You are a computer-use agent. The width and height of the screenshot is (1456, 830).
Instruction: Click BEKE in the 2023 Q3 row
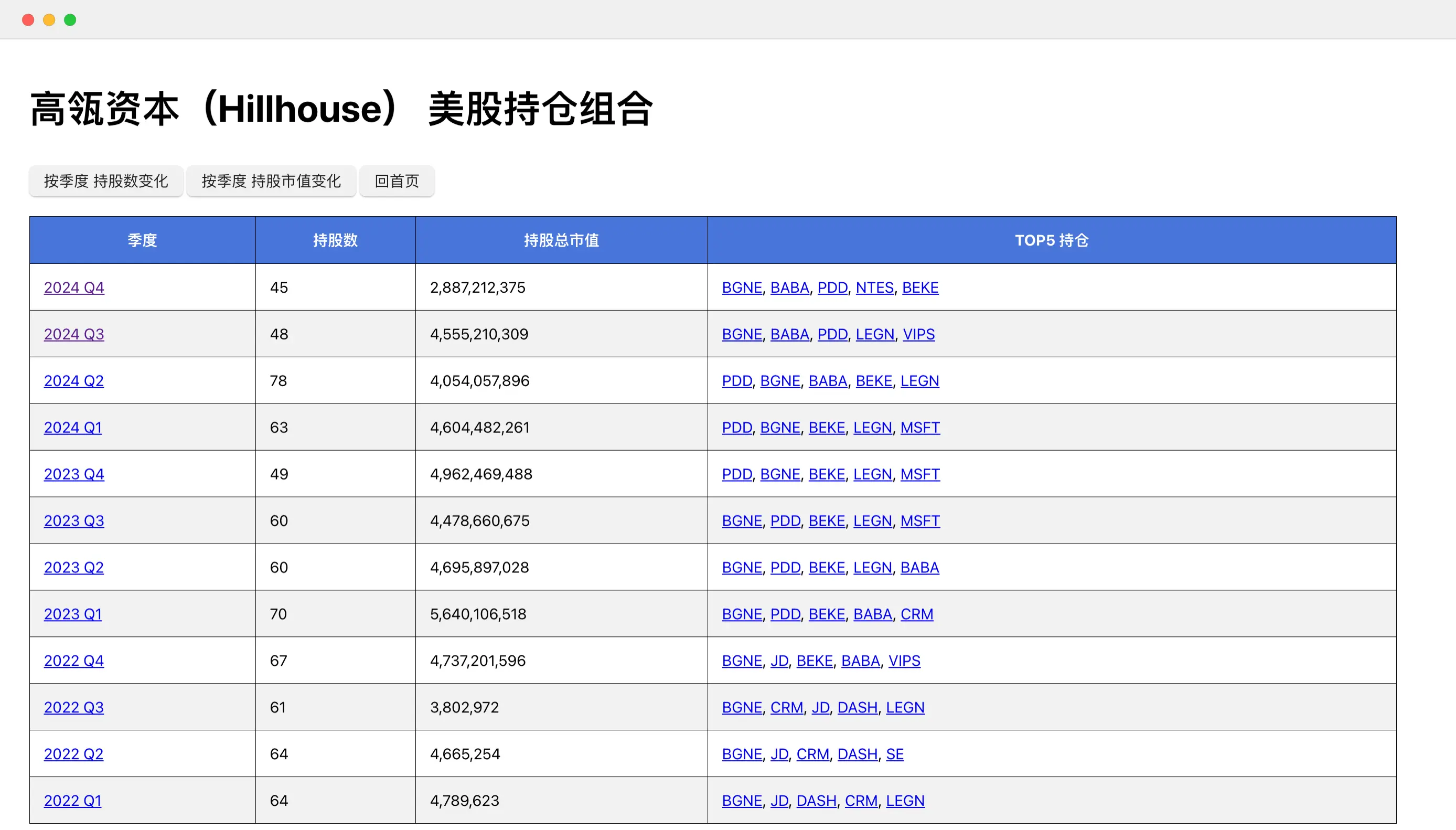[827, 521]
